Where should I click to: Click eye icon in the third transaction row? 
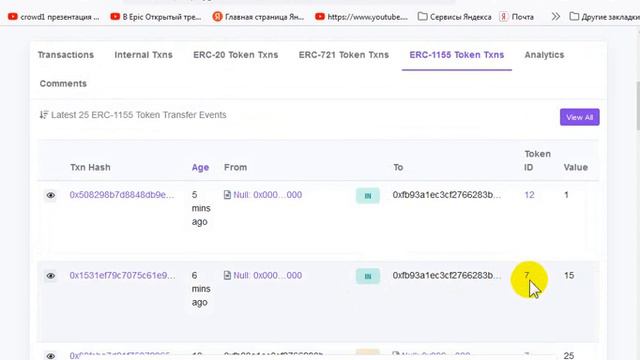(x=51, y=356)
